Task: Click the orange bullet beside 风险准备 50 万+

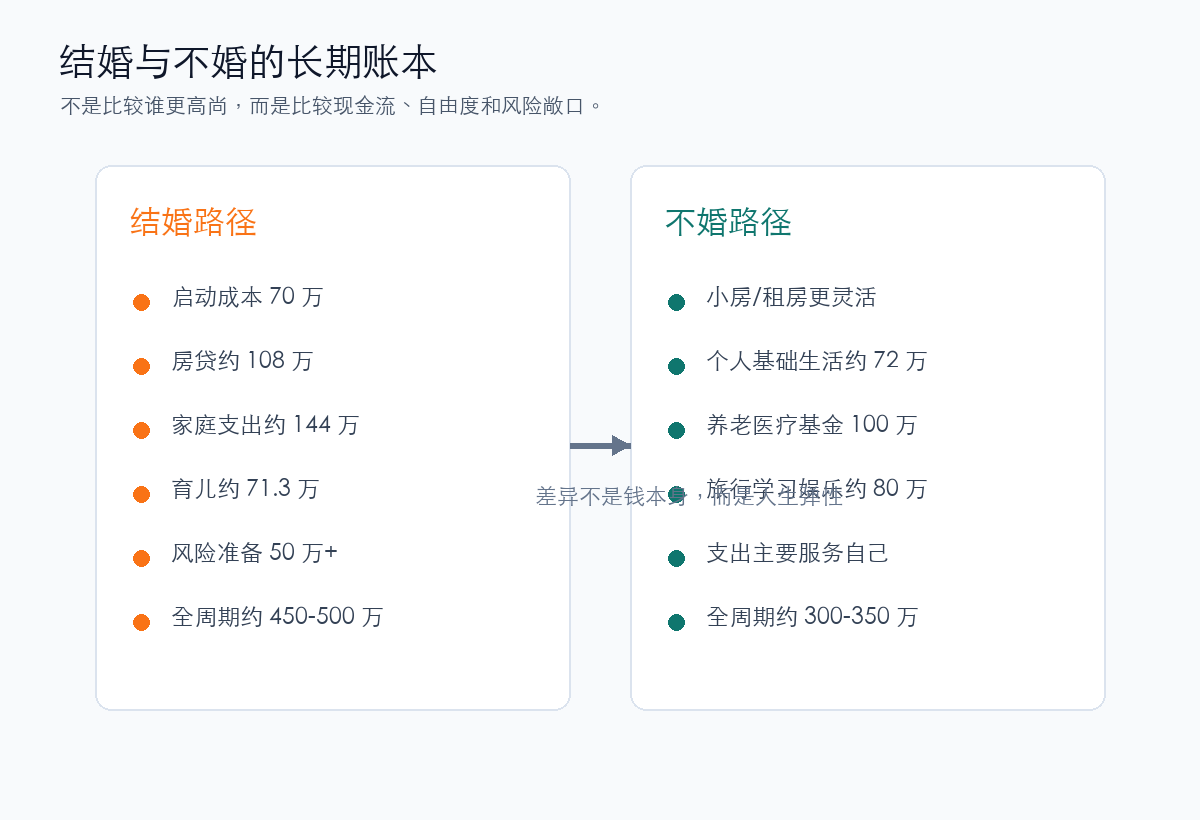Action: [141, 558]
